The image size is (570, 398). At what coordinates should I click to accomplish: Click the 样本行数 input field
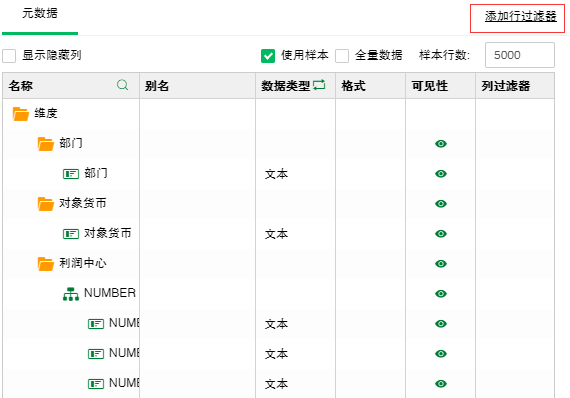pos(520,55)
